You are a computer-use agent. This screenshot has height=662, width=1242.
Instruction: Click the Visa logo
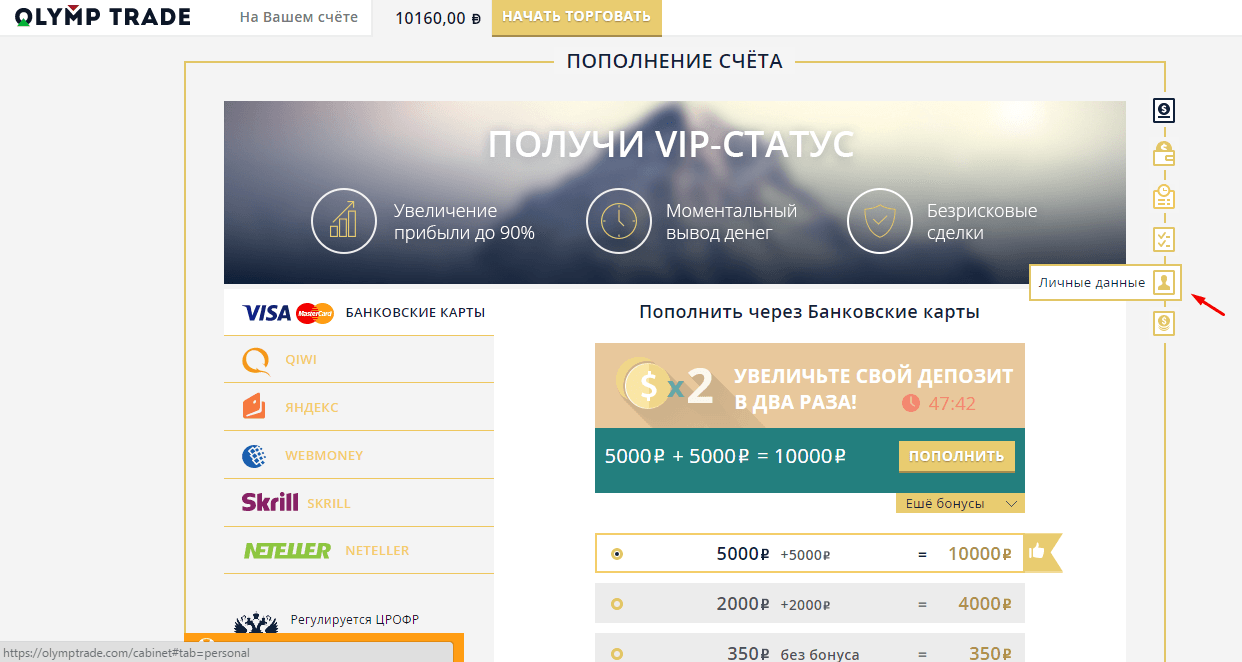pyautogui.click(x=267, y=313)
